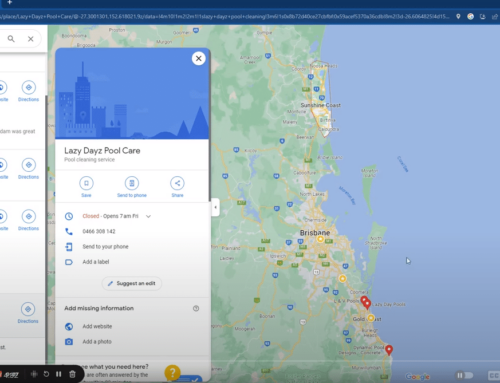
Task: Click Directions icon above 'dam was great' review
Action: 29,87
